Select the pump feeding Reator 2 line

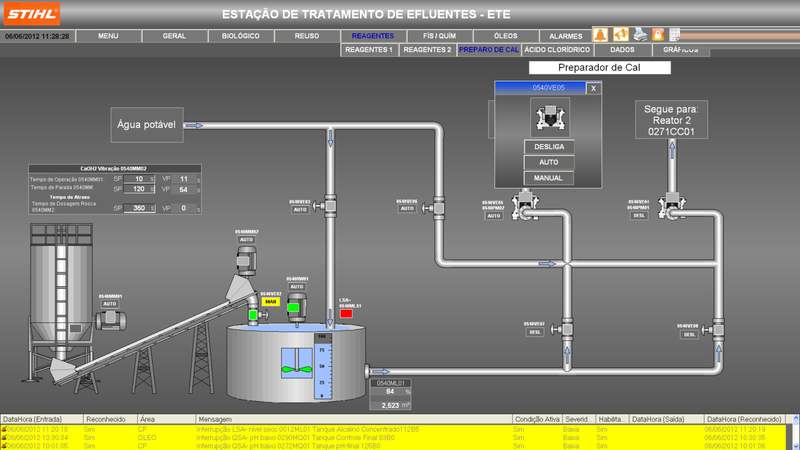click(x=672, y=207)
